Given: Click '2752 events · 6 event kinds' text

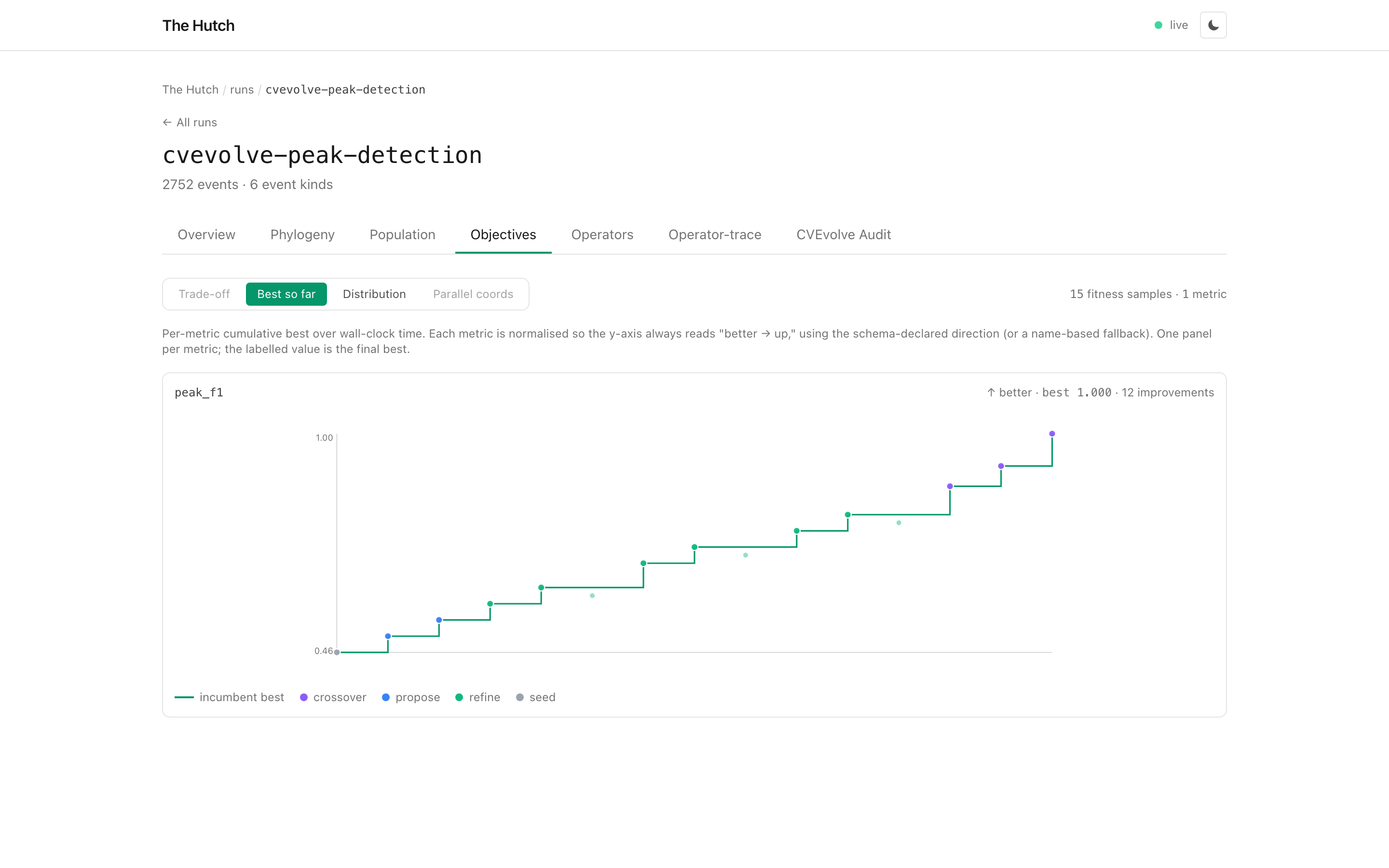Looking at the screenshot, I should (247, 184).
